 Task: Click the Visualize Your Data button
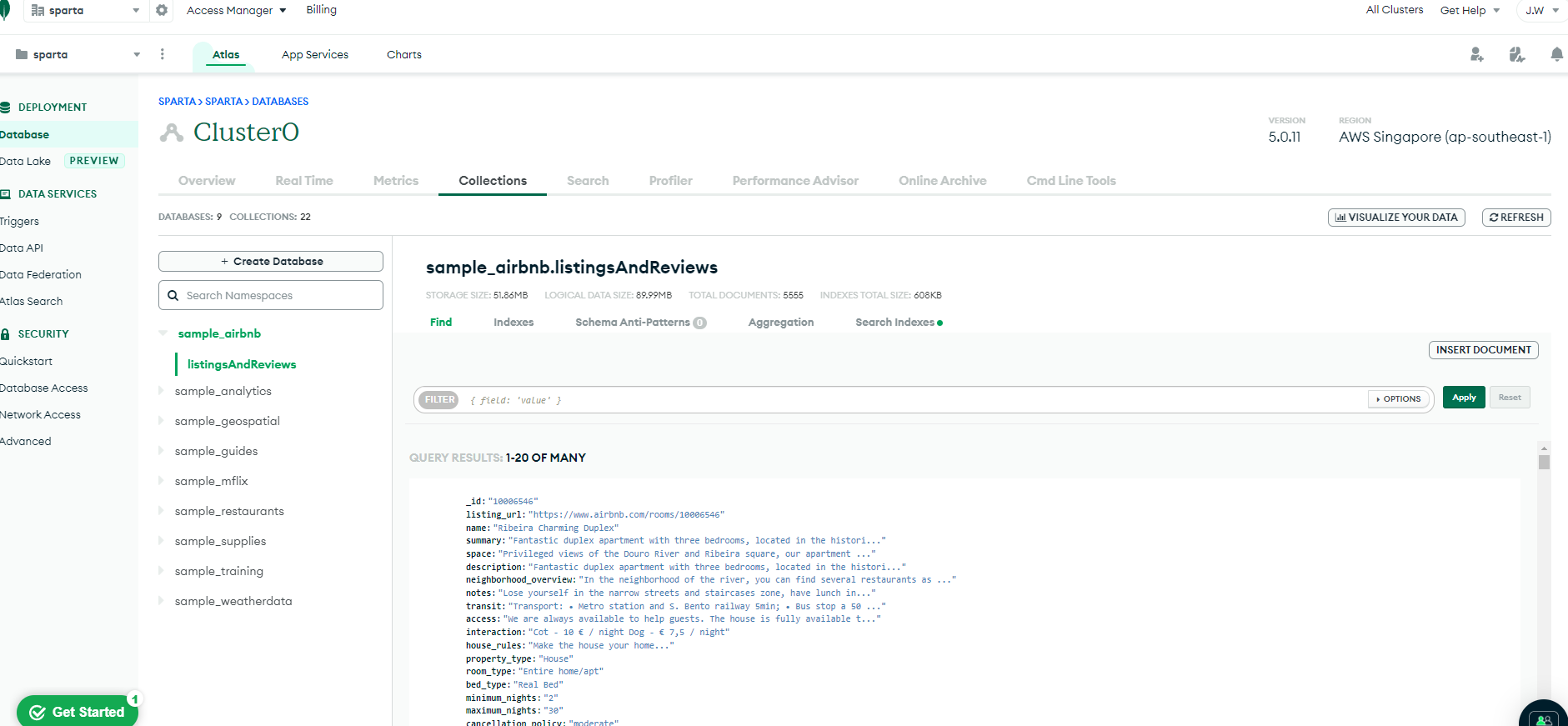coord(1396,218)
